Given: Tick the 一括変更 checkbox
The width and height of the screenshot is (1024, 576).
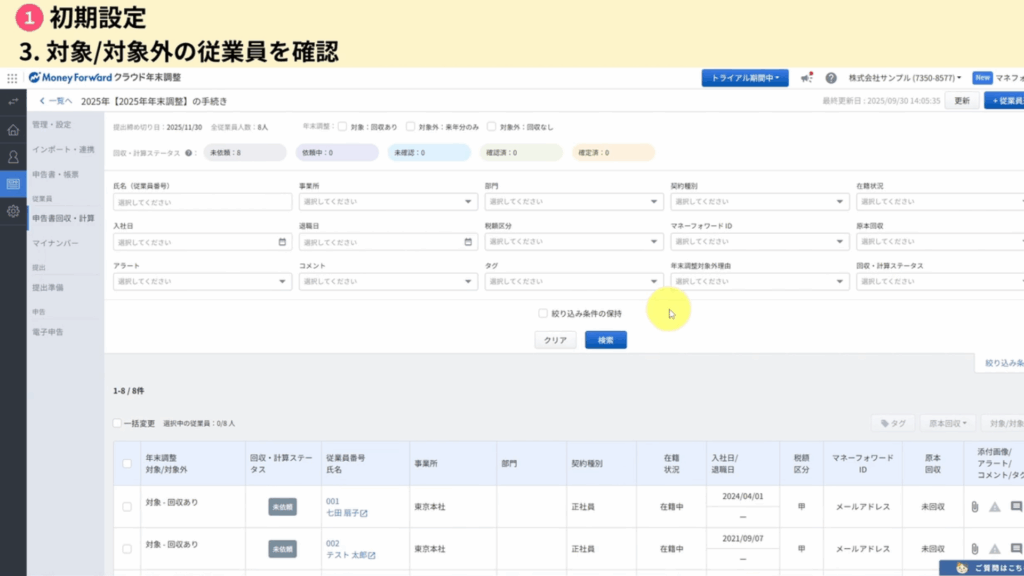Looking at the screenshot, I should tap(118, 423).
